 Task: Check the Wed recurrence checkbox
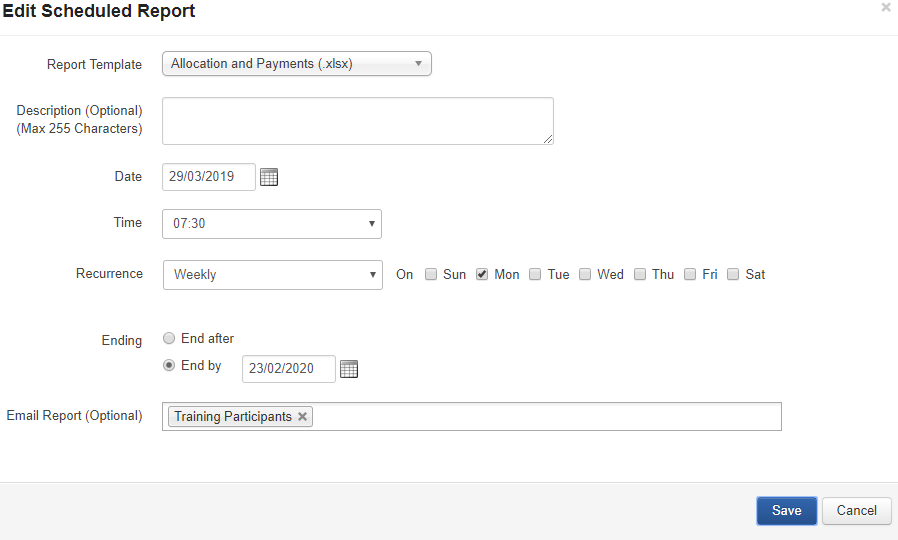585,274
